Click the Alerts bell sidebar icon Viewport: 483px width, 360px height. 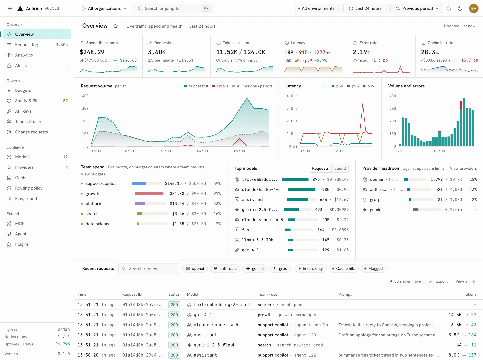pyautogui.click(x=9, y=66)
